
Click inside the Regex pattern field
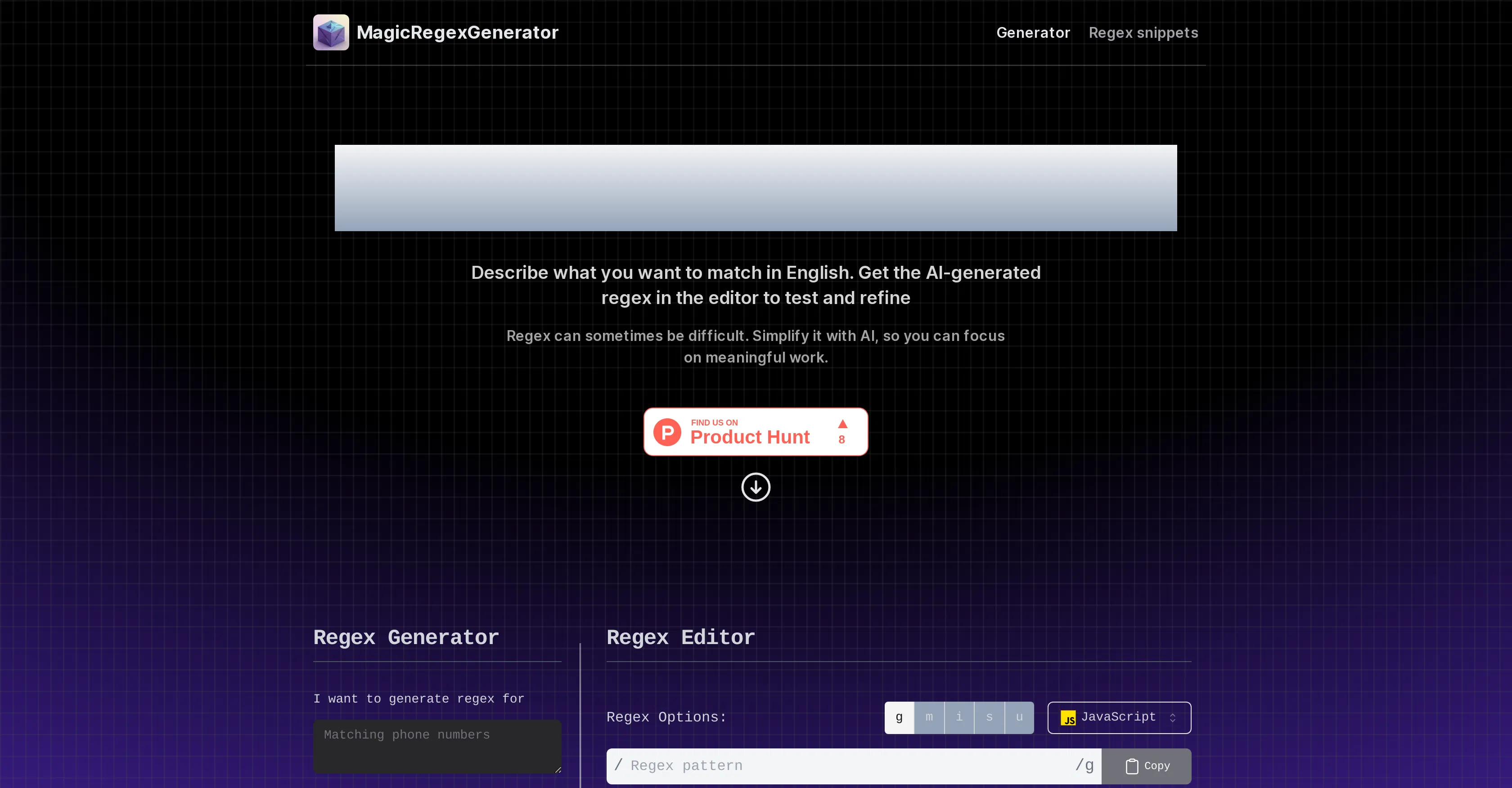(822, 766)
